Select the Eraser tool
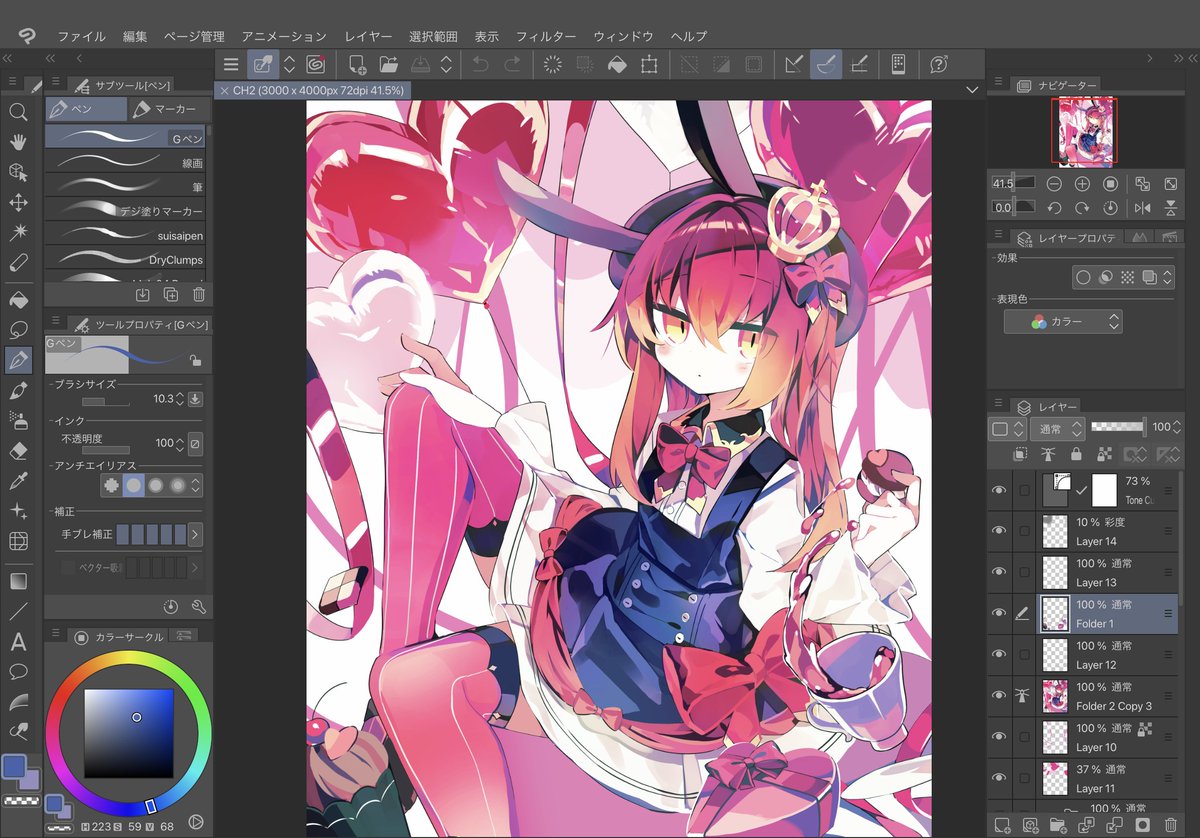 tap(18, 451)
